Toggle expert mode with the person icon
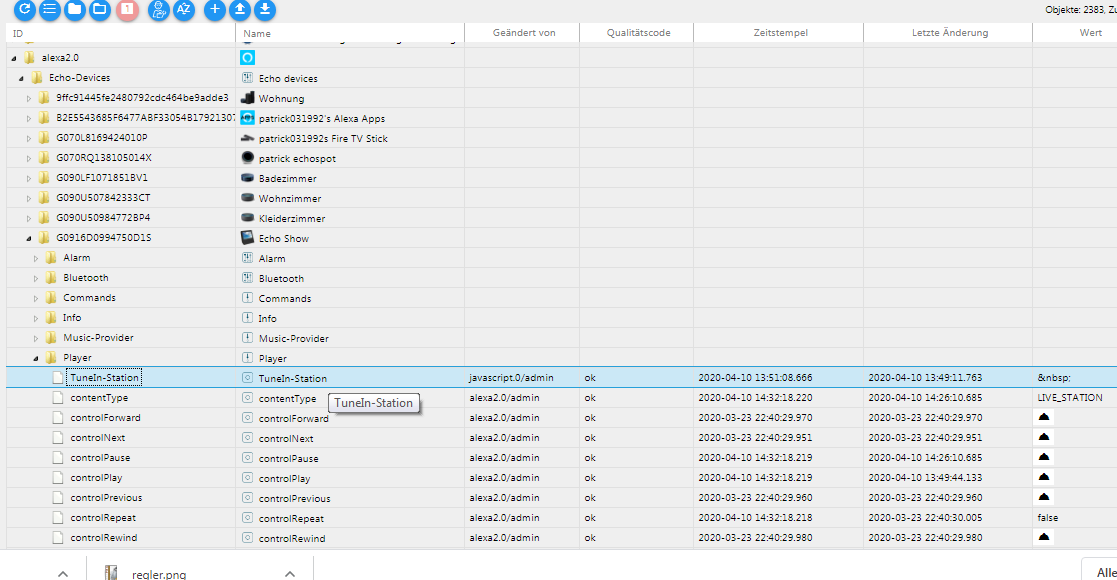1117x580 pixels. point(159,9)
